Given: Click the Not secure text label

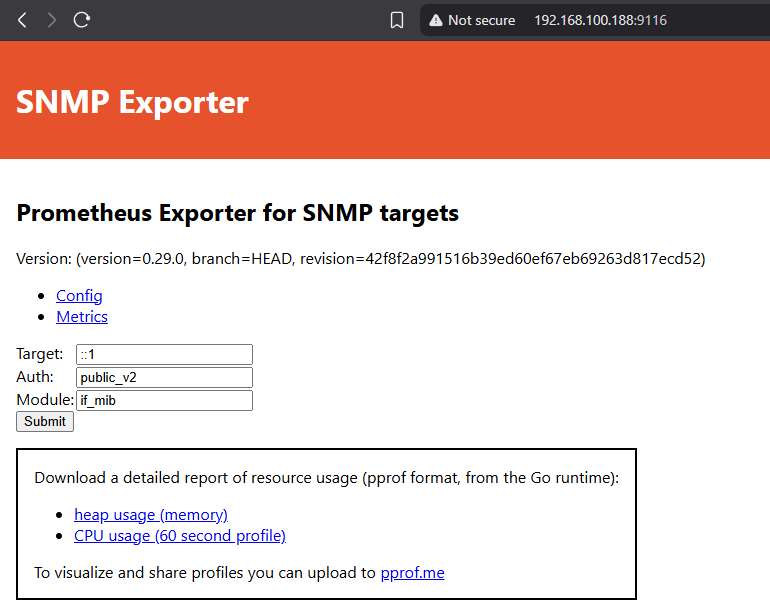Looking at the screenshot, I should click(481, 20).
